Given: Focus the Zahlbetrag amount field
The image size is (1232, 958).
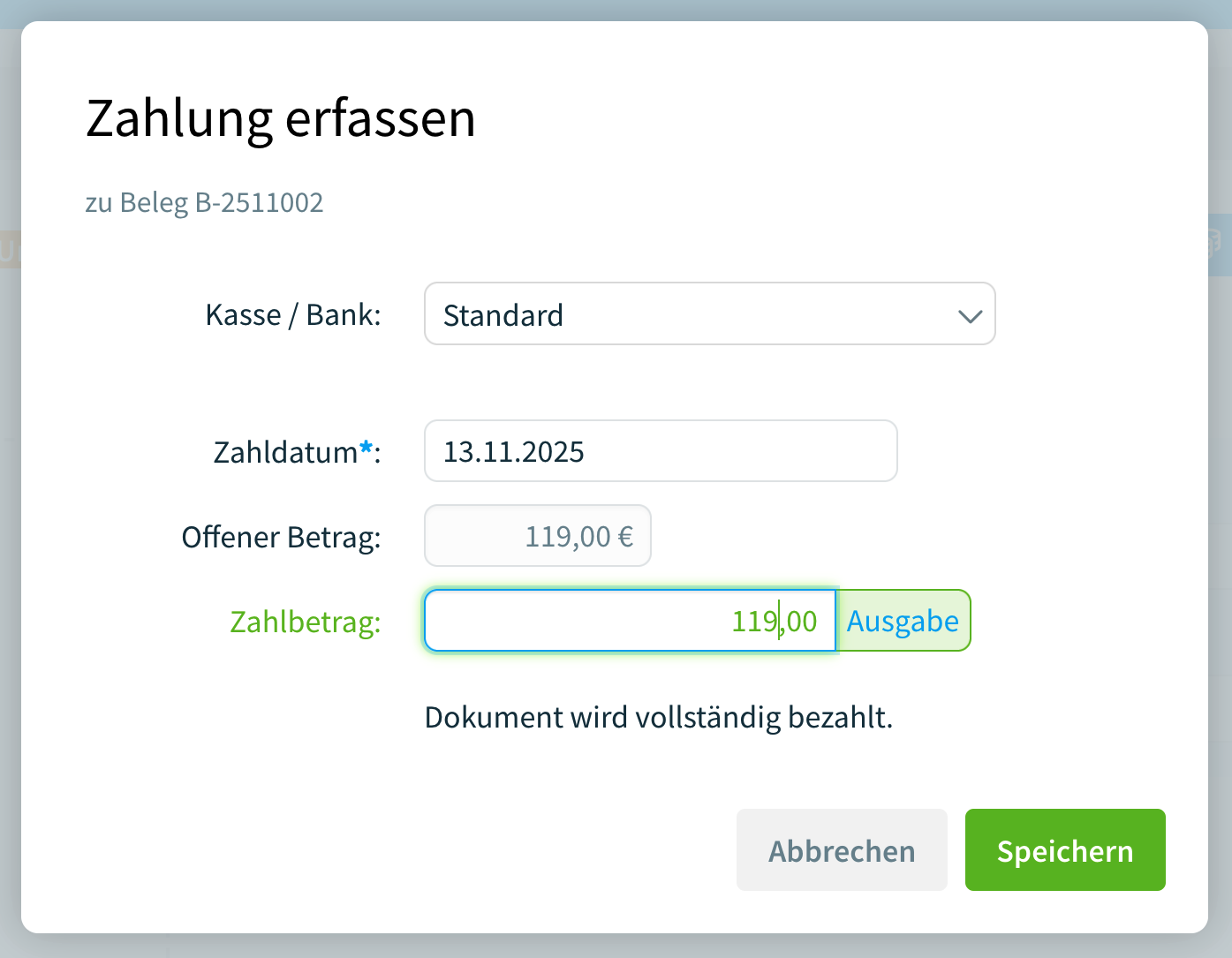Looking at the screenshot, I should [629, 621].
